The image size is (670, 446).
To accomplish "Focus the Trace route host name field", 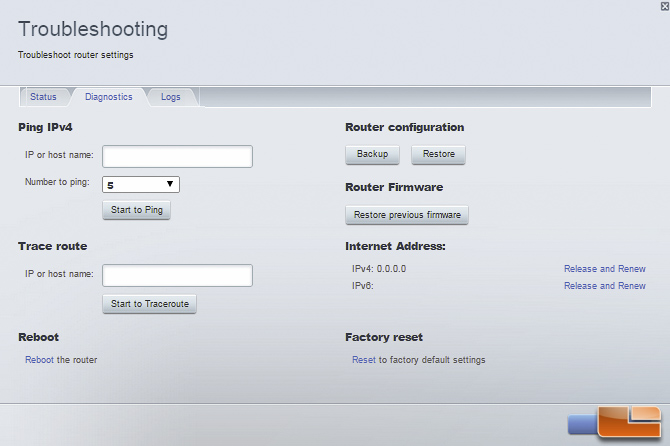I will click(x=177, y=276).
